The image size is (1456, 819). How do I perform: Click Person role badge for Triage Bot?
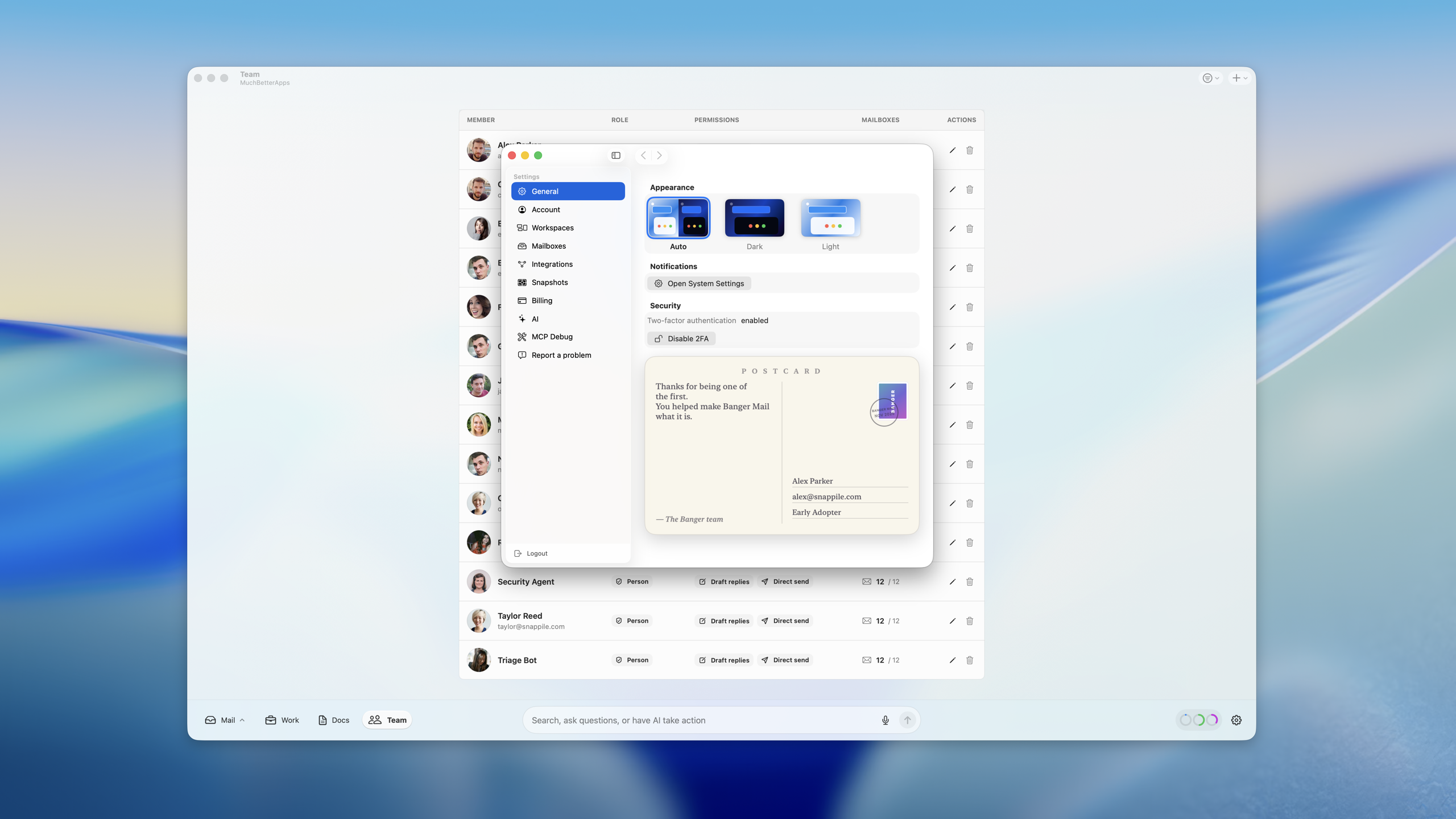[x=632, y=660]
